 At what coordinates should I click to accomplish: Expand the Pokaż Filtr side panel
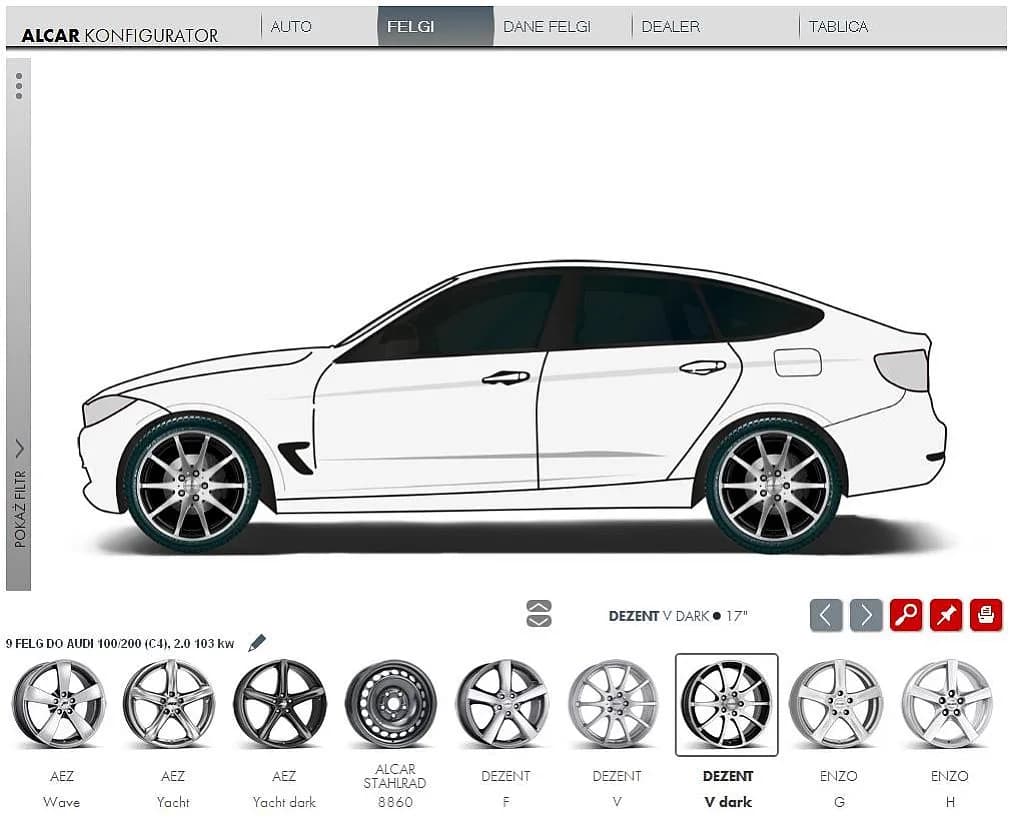[18, 449]
